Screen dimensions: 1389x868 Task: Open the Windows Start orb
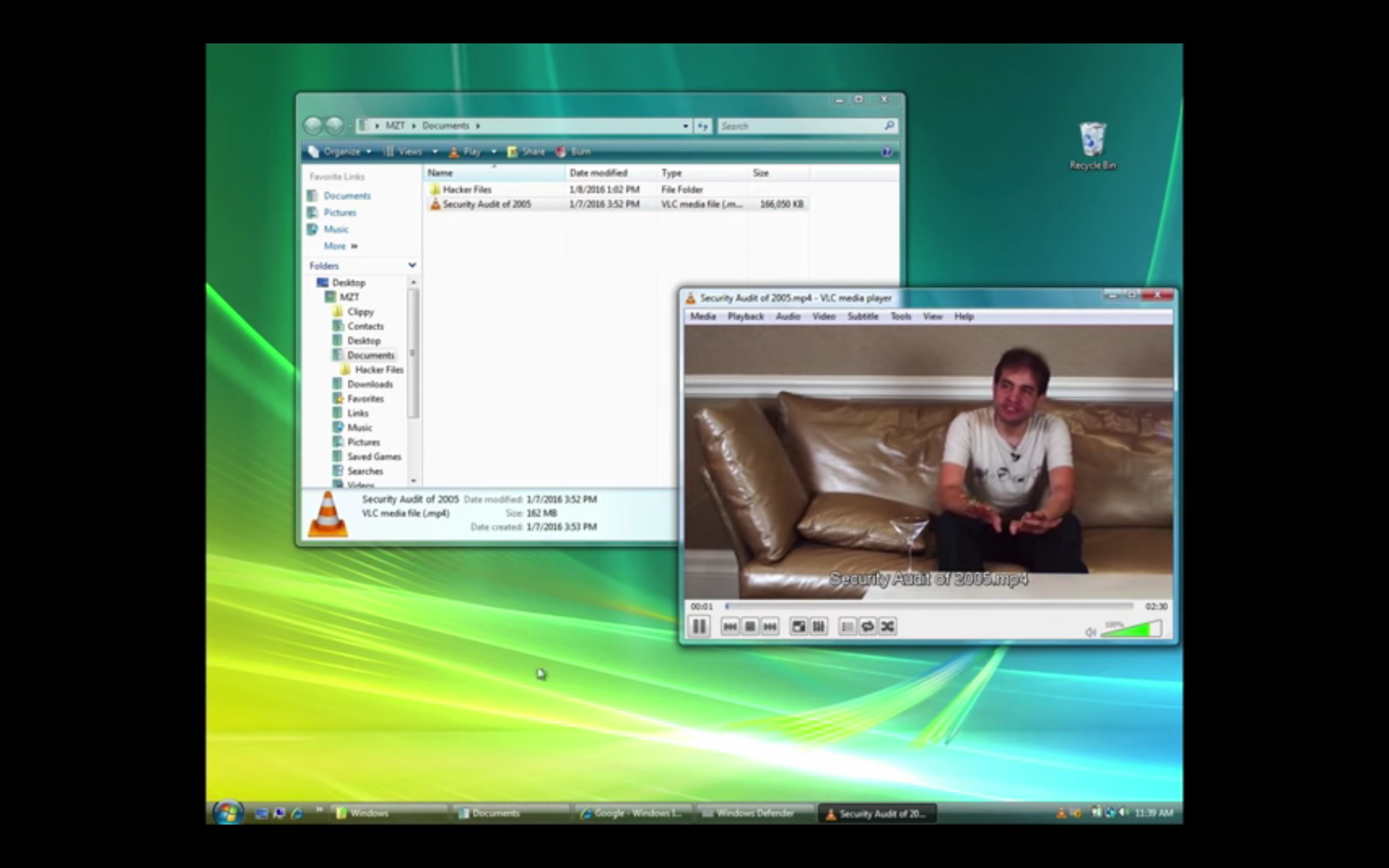point(228,813)
